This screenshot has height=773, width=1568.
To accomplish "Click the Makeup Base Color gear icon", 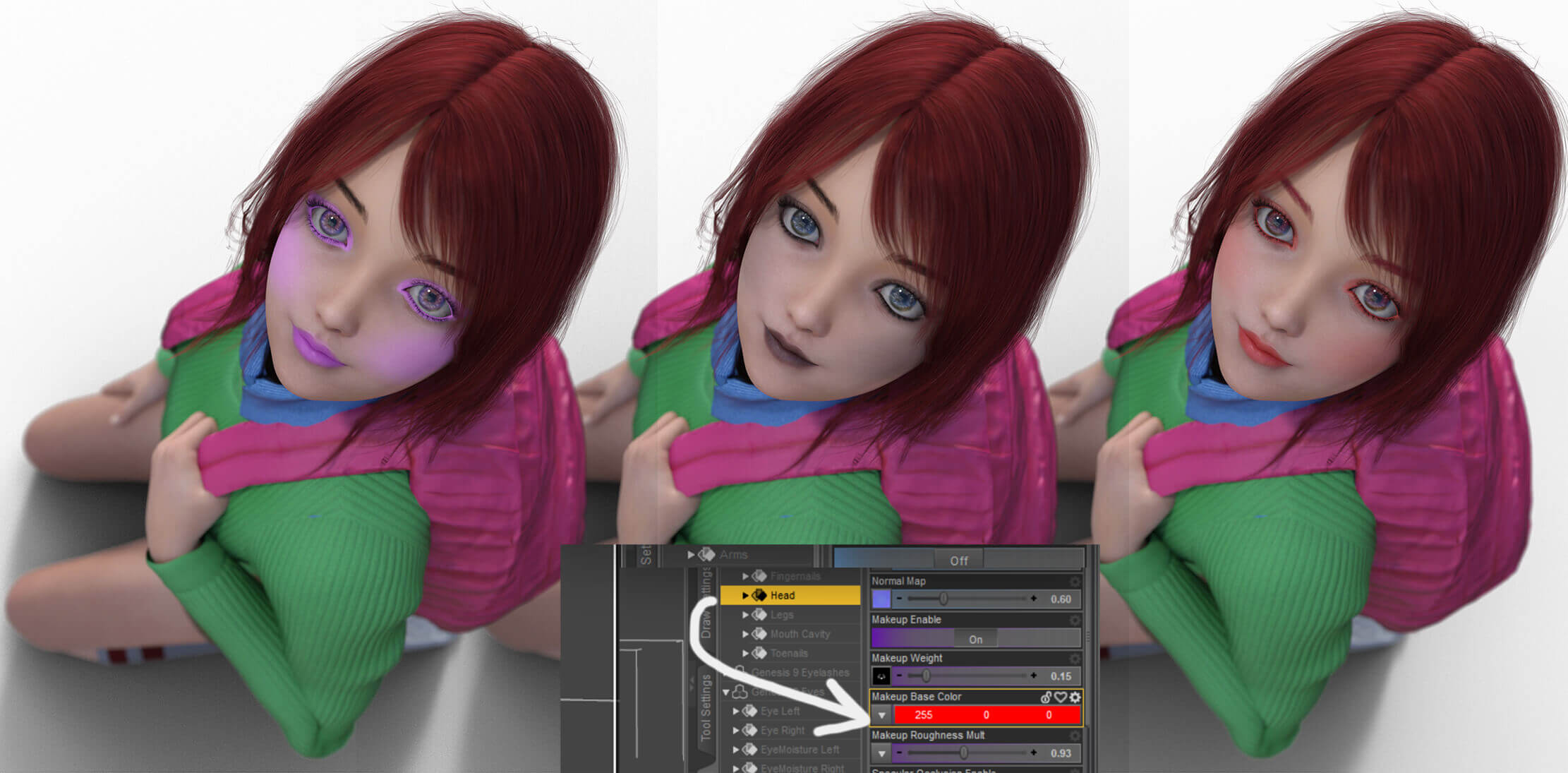I will [x=1075, y=697].
